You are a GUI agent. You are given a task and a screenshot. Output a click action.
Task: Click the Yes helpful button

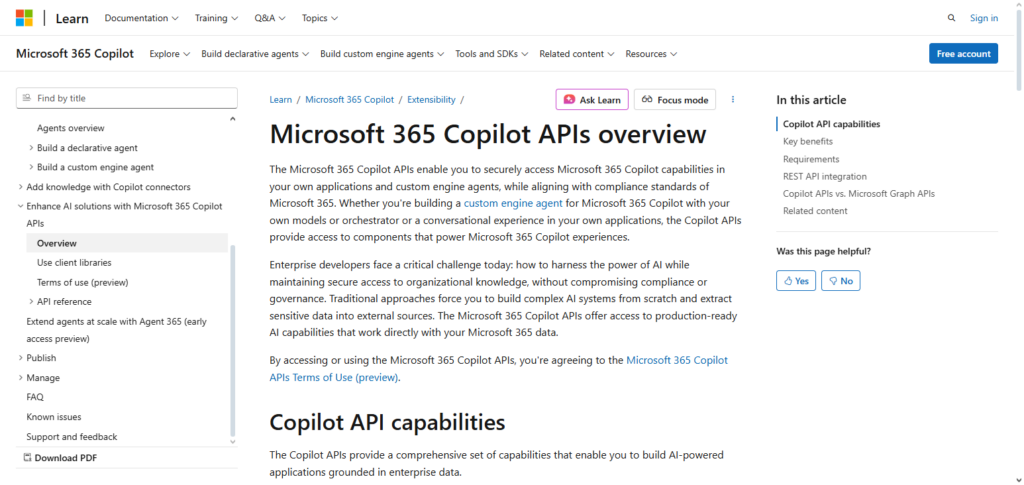pos(796,281)
